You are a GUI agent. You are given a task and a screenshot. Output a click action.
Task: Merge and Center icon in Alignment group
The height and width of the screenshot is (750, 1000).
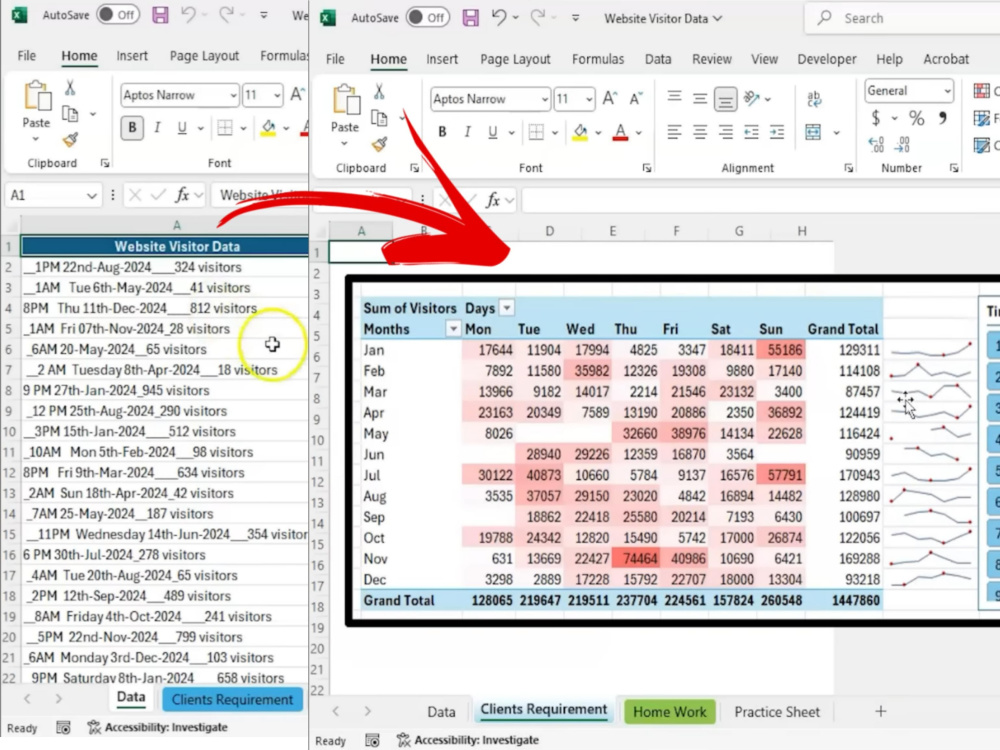(x=813, y=132)
